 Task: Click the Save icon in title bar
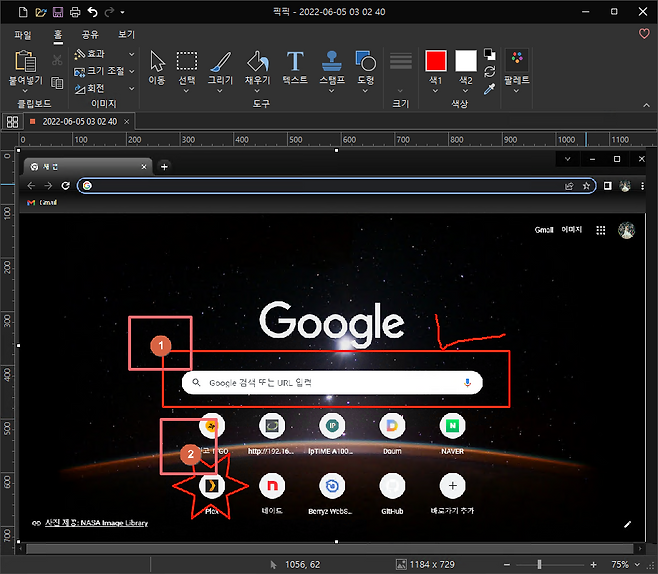[x=58, y=12]
